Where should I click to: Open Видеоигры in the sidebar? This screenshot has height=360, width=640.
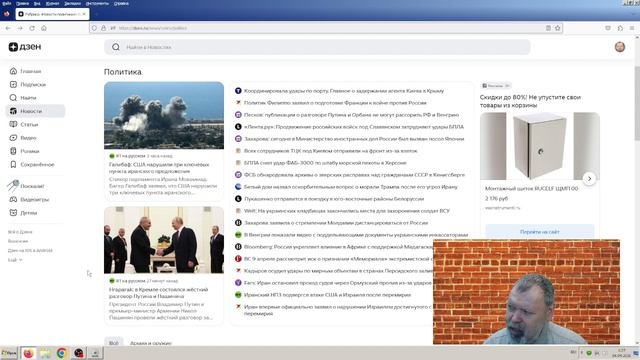click(29, 200)
